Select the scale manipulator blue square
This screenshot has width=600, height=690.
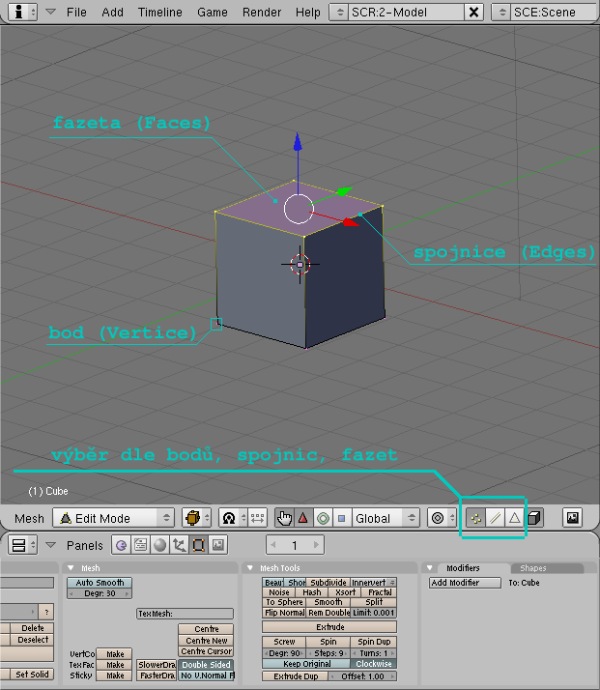pyautogui.click(x=342, y=518)
